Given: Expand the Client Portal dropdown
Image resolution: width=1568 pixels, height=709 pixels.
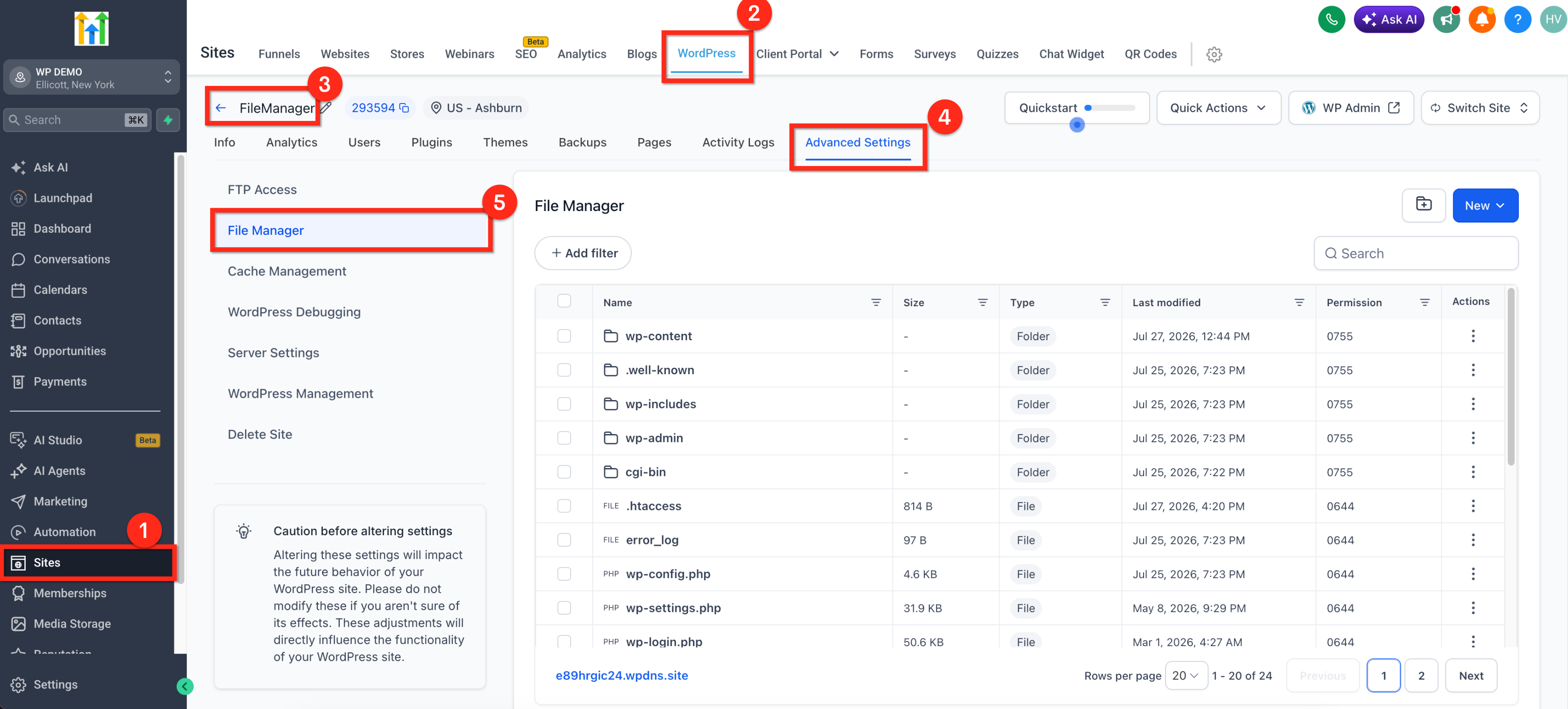Looking at the screenshot, I should pyautogui.click(x=797, y=53).
